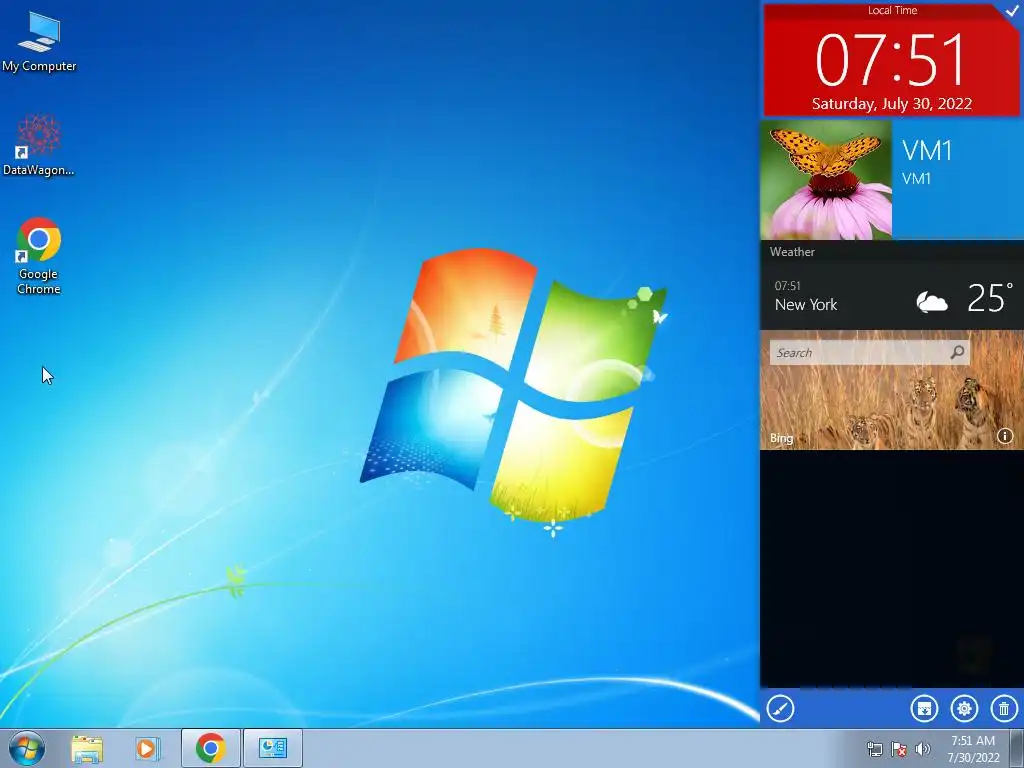Screen dimensions: 1024x768
Task: Click the volume speaker tray icon
Action: 923,749
